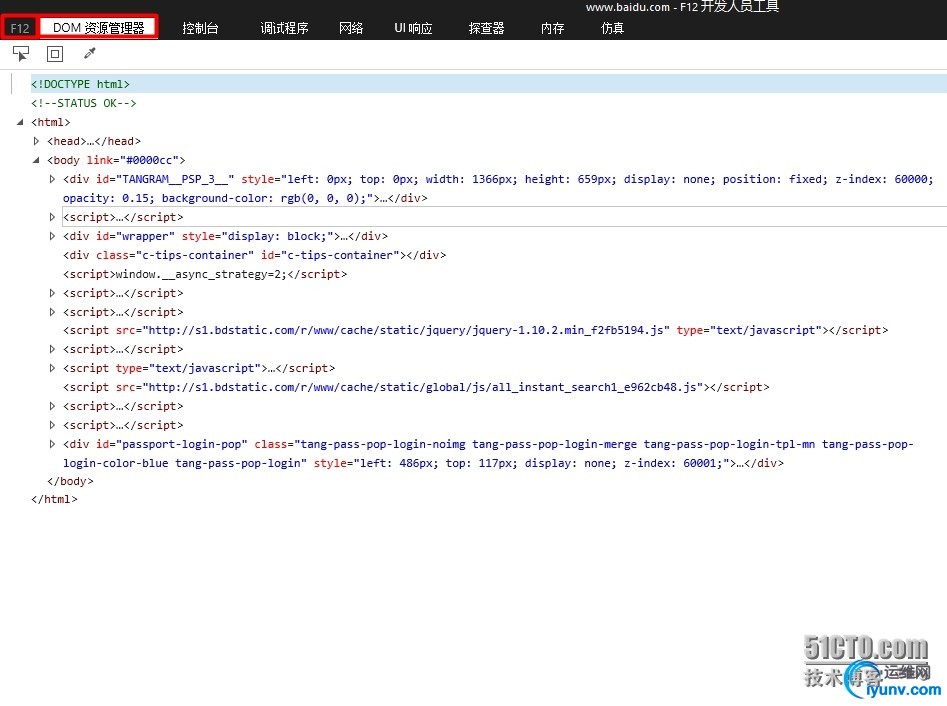Switch to the 内存 tab
This screenshot has width=947, height=706.
[x=552, y=28]
